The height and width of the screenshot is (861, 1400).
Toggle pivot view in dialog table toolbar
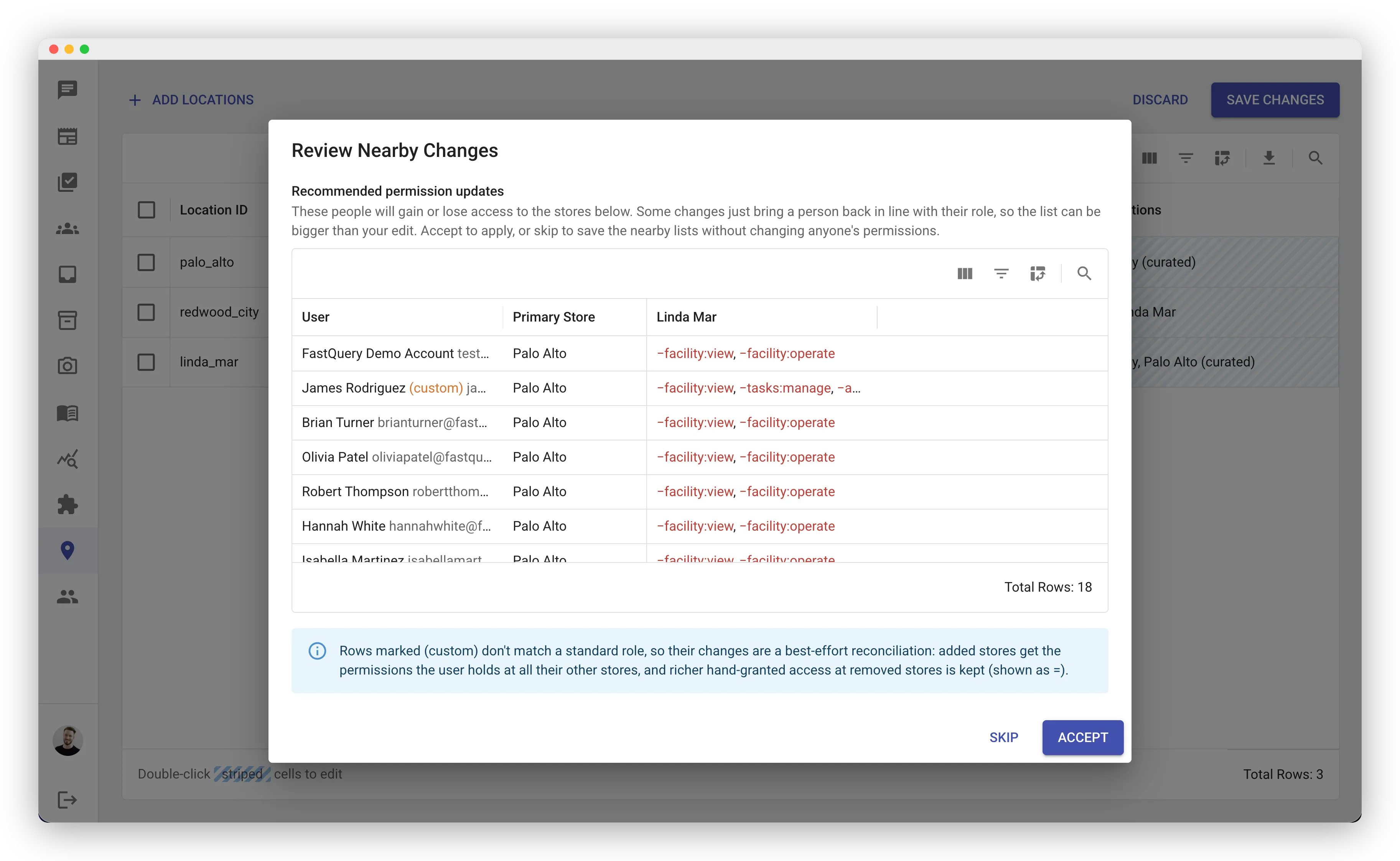[1038, 274]
